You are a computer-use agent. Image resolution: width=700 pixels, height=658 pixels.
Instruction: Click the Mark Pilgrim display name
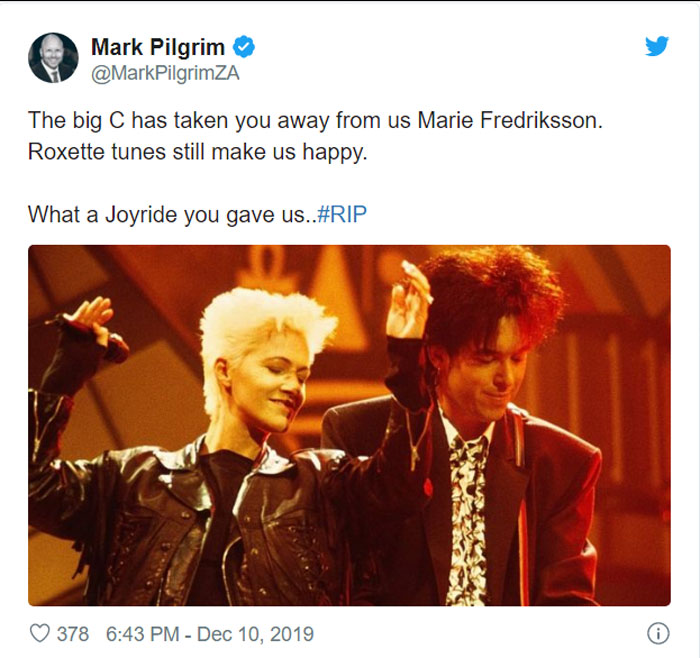158,47
